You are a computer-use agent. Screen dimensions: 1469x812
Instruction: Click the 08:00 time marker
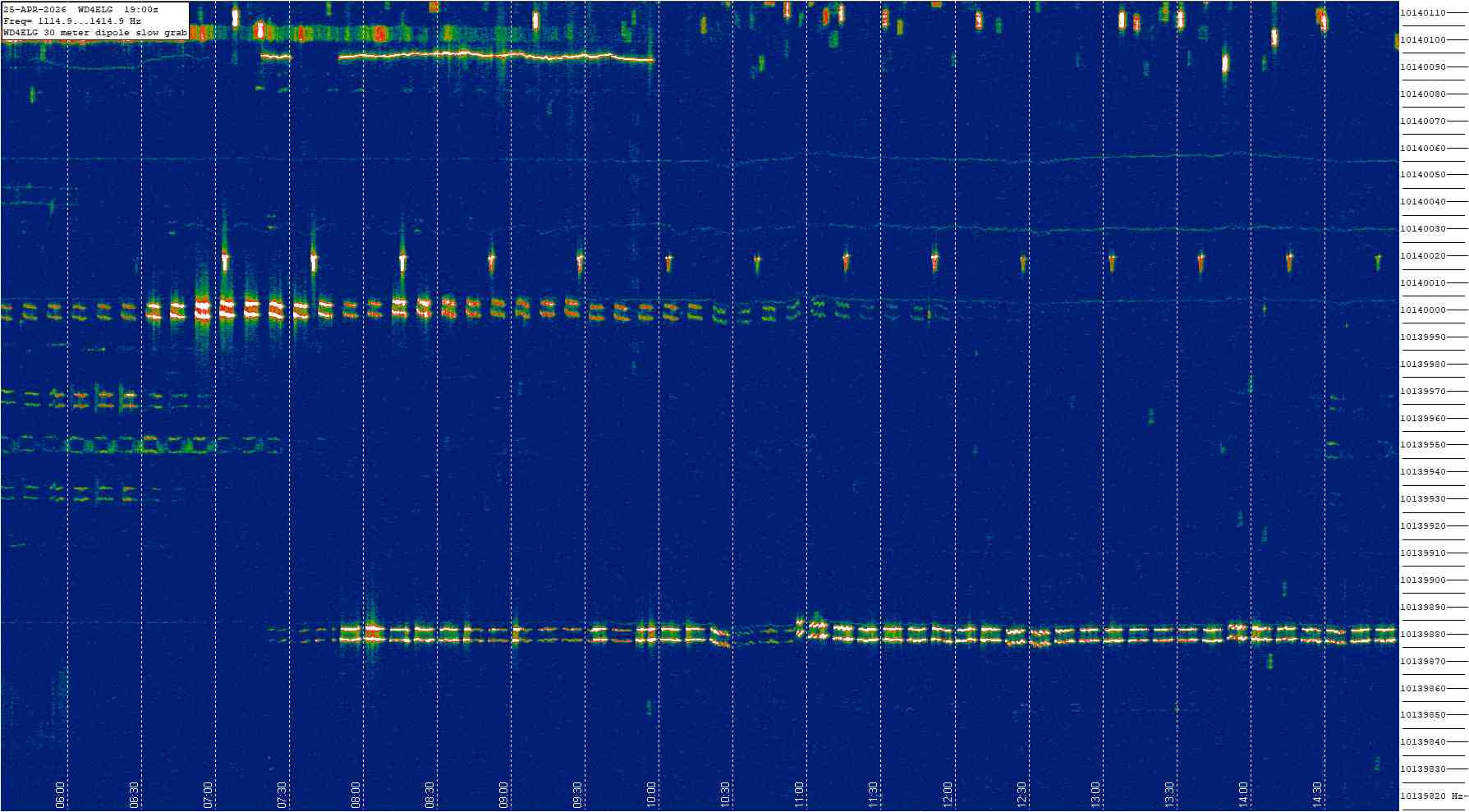[x=356, y=795]
